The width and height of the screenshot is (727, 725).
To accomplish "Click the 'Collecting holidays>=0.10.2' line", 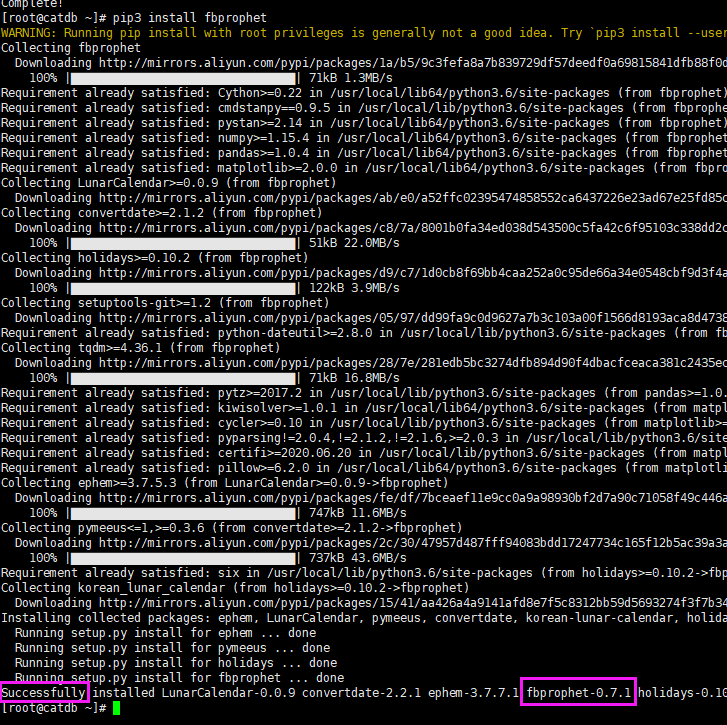I will (x=154, y=258).
